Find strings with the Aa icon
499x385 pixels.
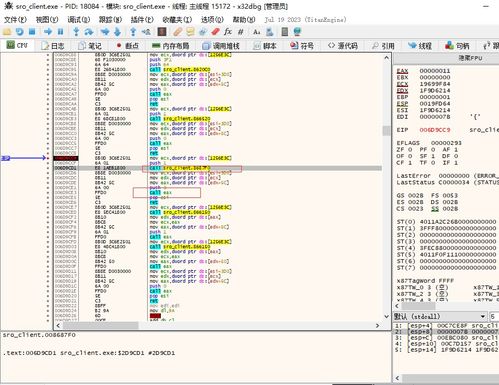point(256,32)
